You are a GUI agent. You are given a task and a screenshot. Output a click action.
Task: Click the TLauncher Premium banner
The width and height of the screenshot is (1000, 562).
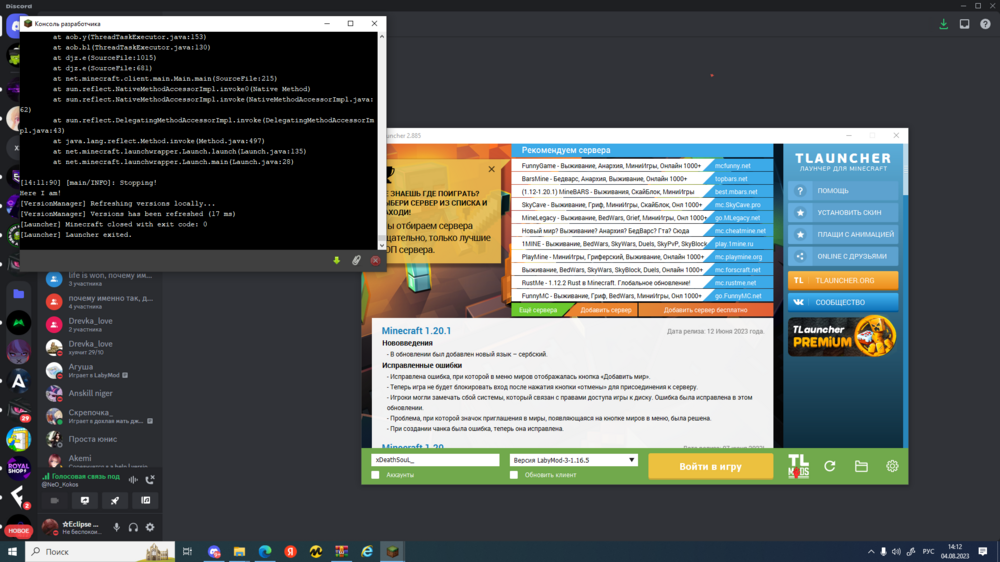pyautogui.click(x=843, y=336)
